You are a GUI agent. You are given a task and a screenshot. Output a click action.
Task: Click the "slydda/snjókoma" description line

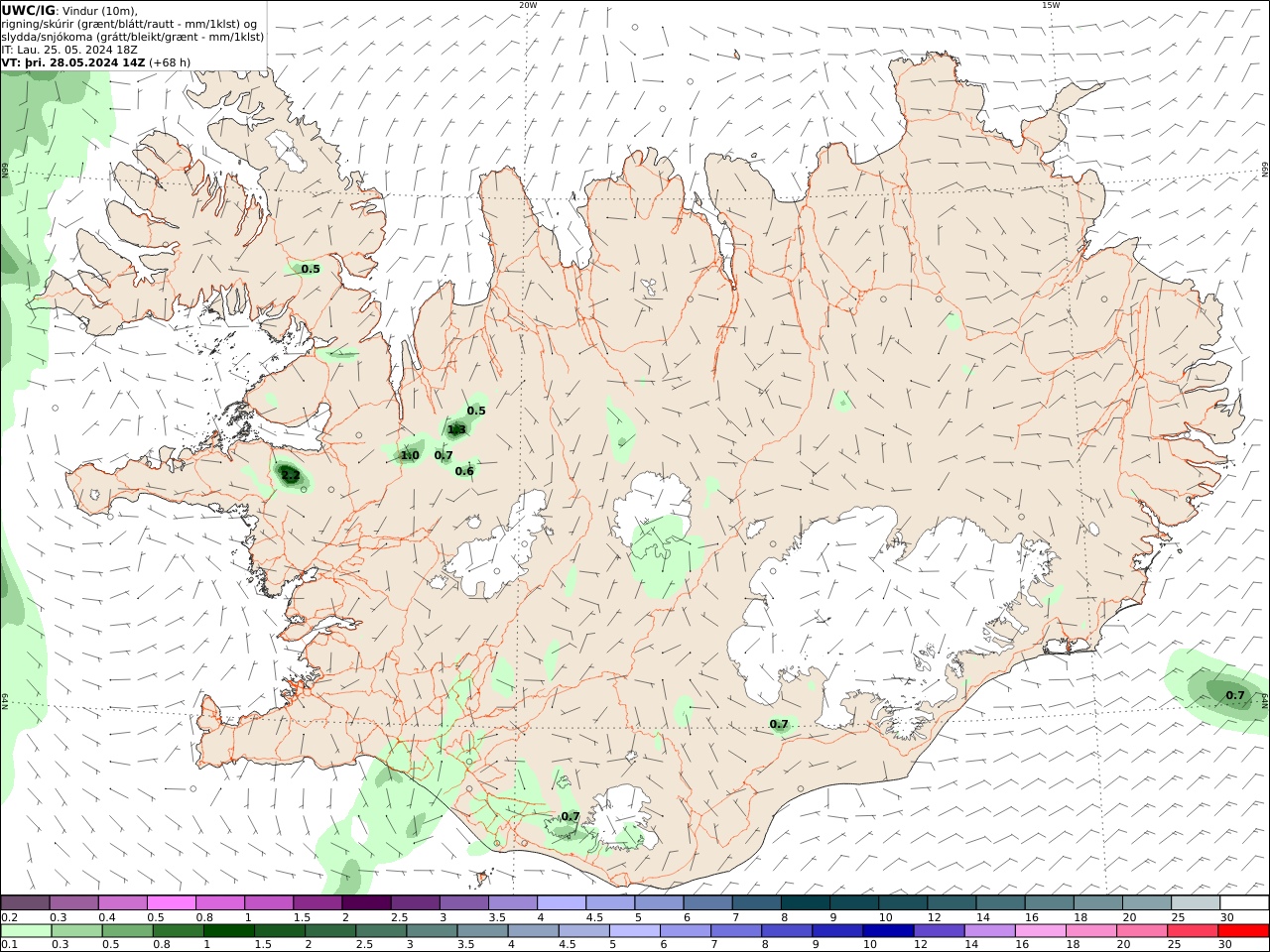pos(133,37)
